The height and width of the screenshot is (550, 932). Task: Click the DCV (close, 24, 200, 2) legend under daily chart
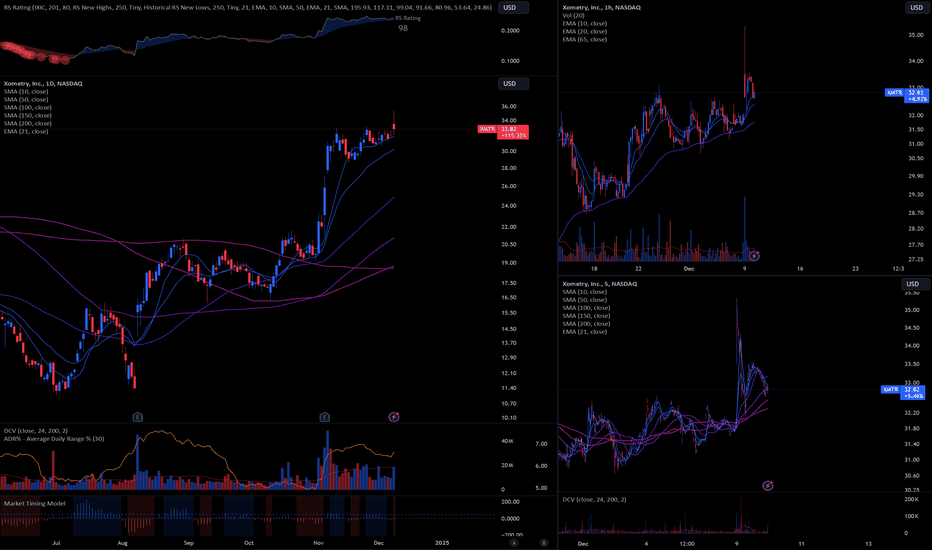[36, 430]
